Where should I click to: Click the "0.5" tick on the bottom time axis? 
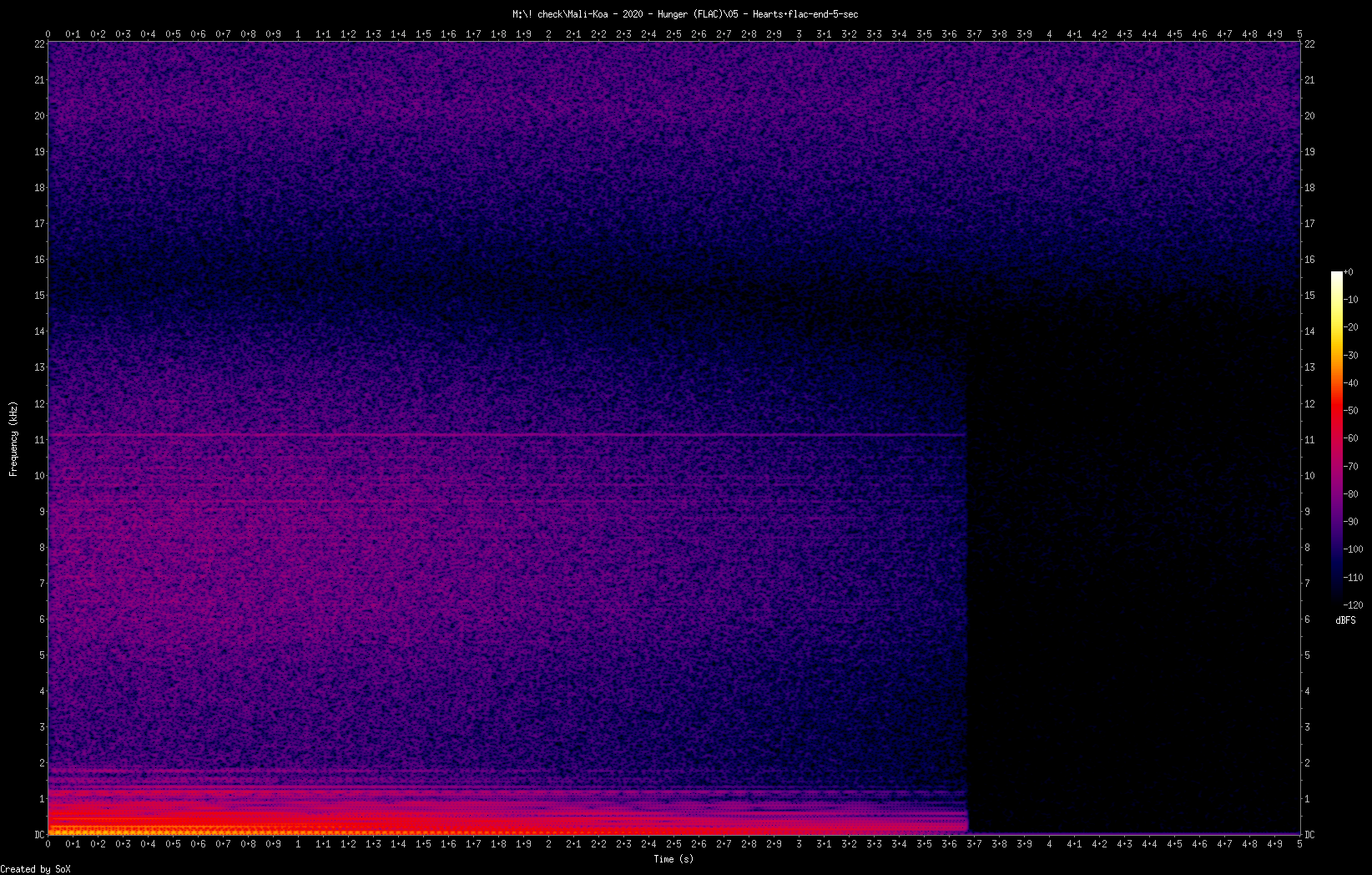(x=173, y=844)
